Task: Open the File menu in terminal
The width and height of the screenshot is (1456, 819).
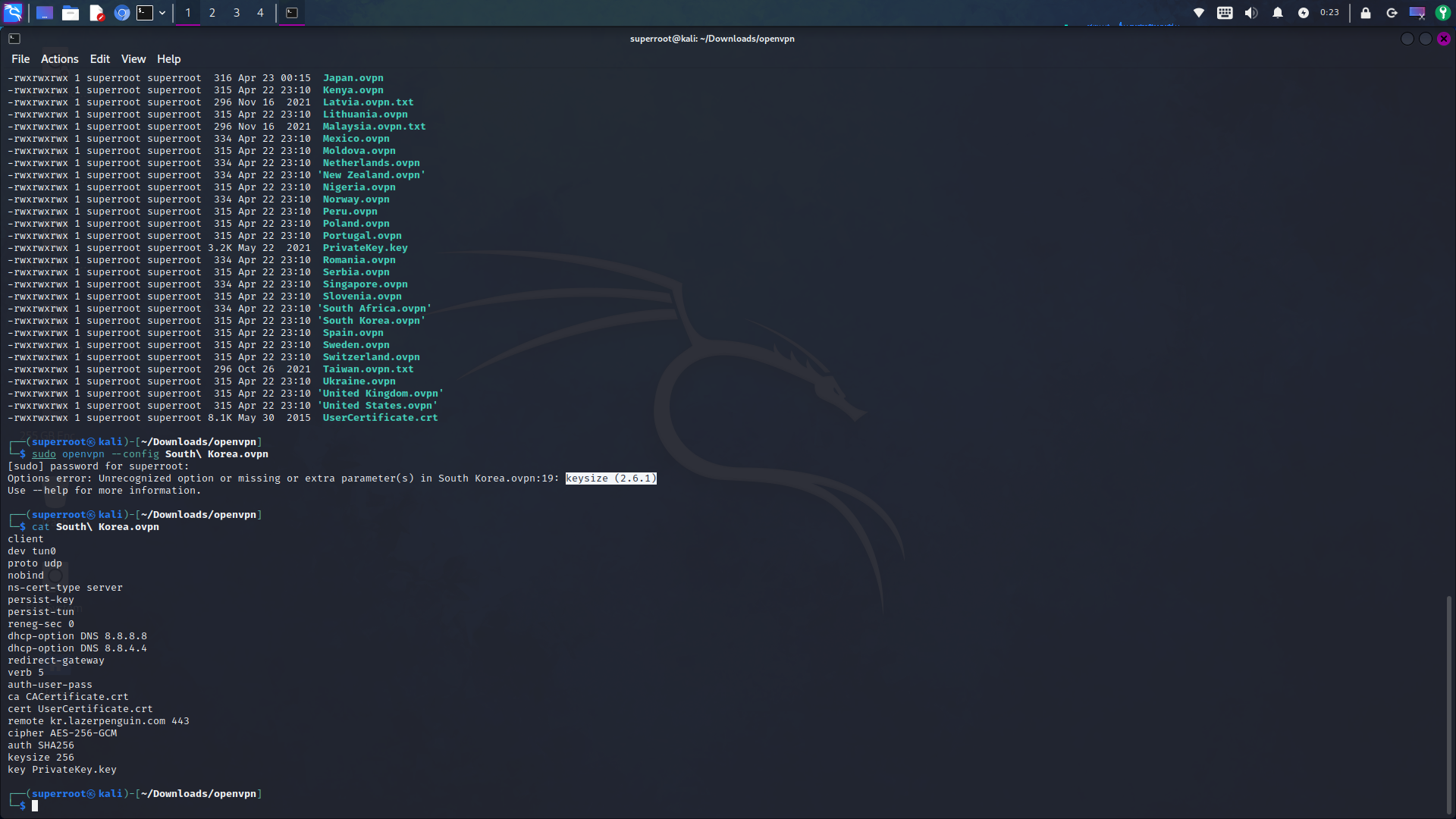Action: [x=20, y=59]
